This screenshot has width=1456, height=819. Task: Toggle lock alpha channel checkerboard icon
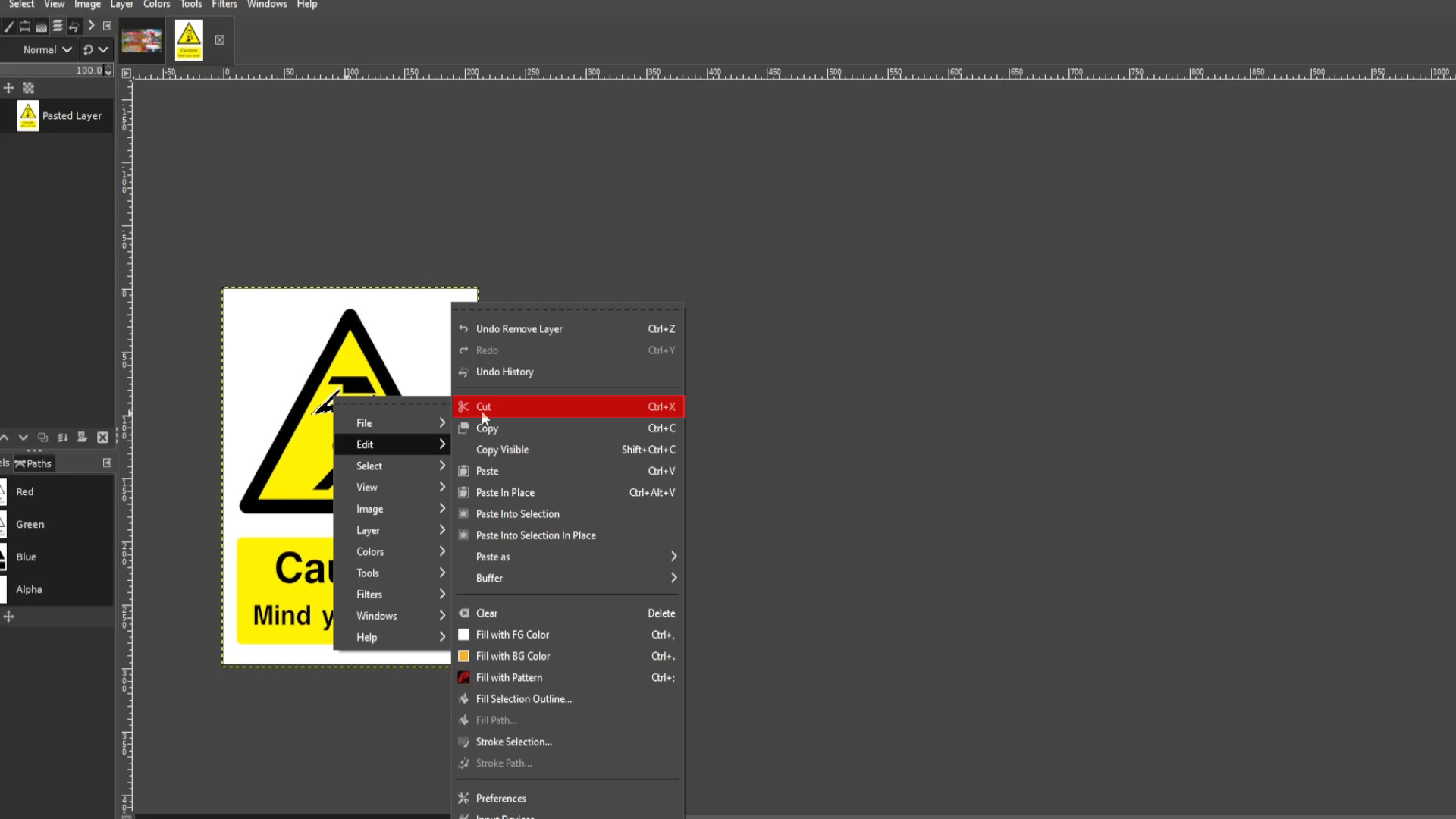[28, 88]
